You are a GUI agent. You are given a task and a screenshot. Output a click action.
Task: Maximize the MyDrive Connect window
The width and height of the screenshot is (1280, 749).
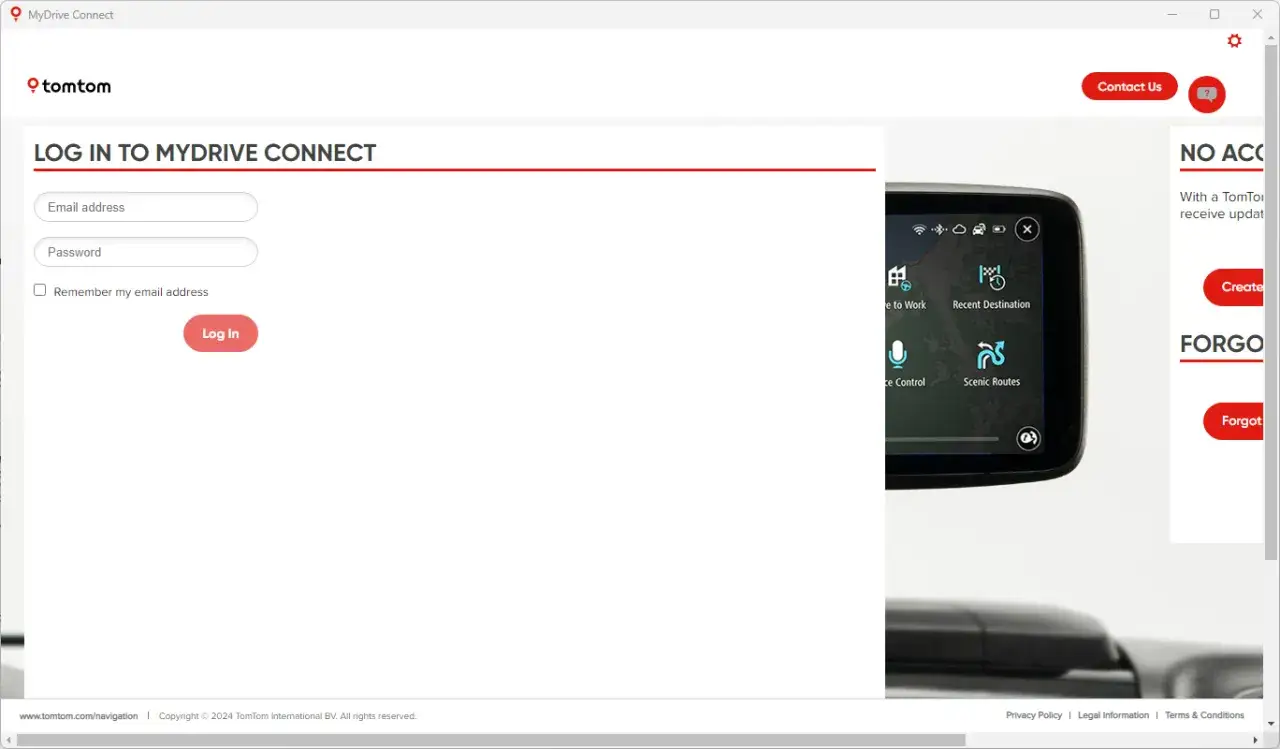[x=1214, y=14]
